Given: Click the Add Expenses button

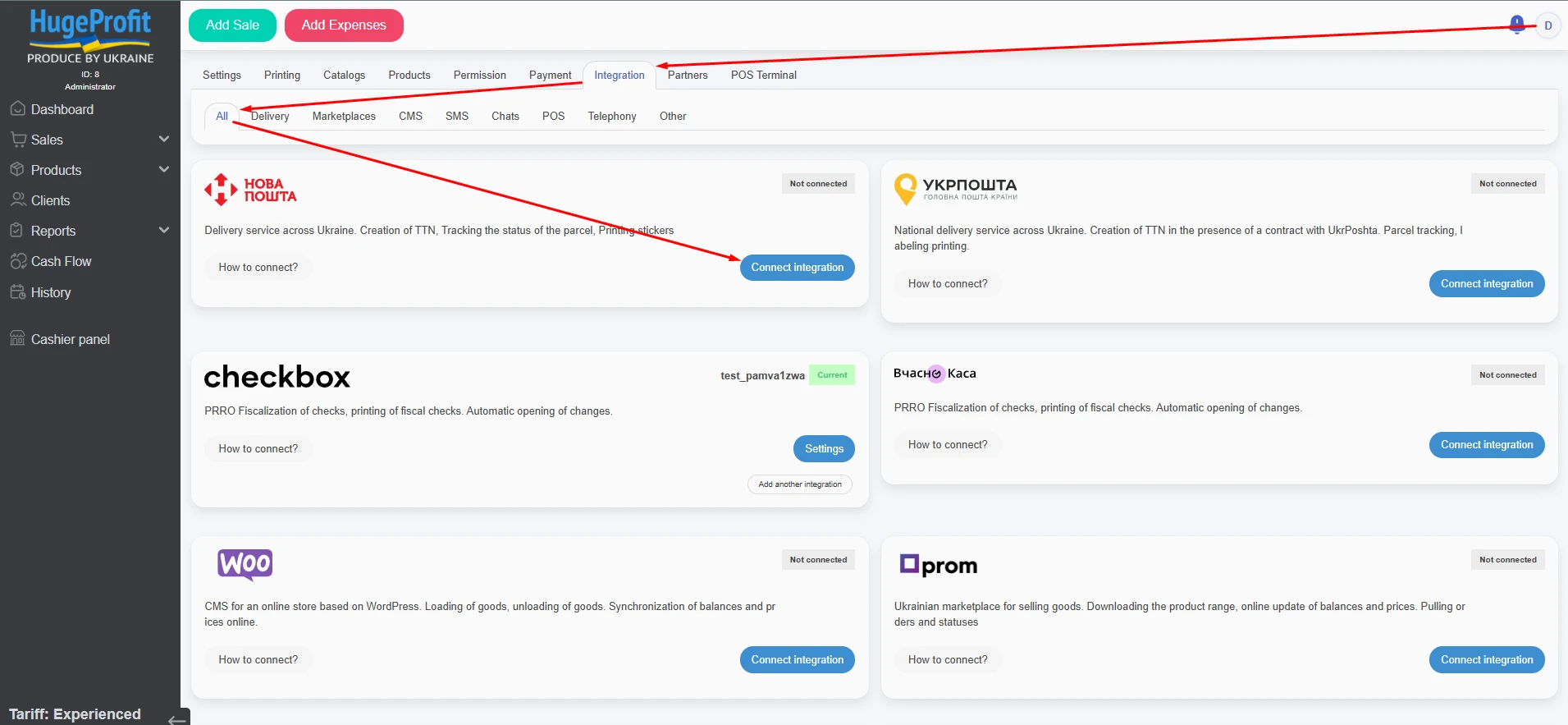Looking at the screenshot, I should (x=344, y=25).
